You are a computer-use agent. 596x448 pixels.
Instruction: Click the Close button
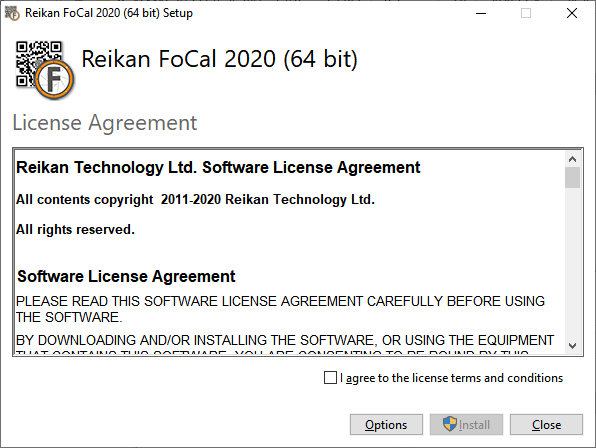point(546,424)
